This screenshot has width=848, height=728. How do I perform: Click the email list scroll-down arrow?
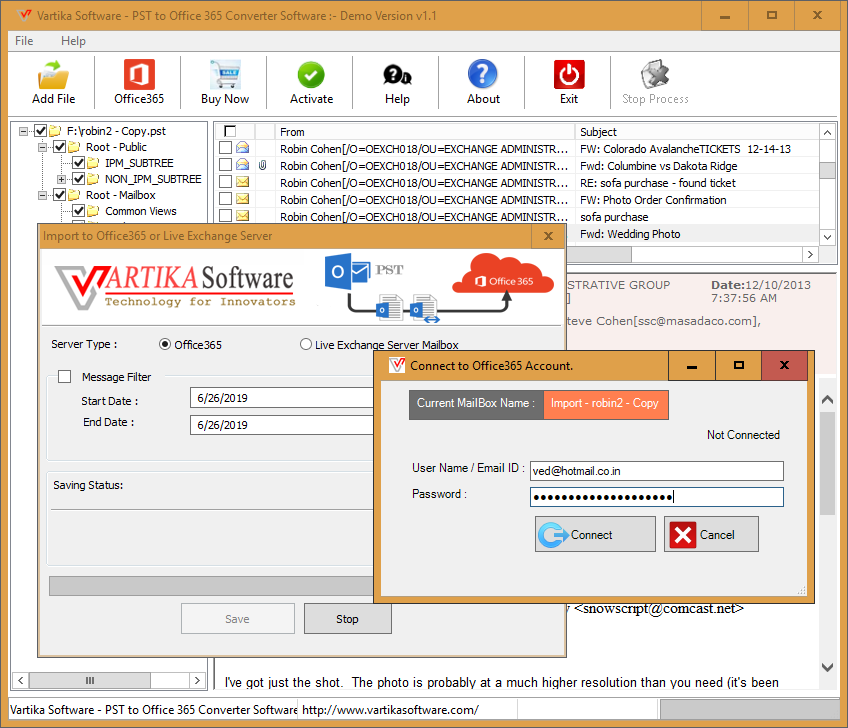827,236
